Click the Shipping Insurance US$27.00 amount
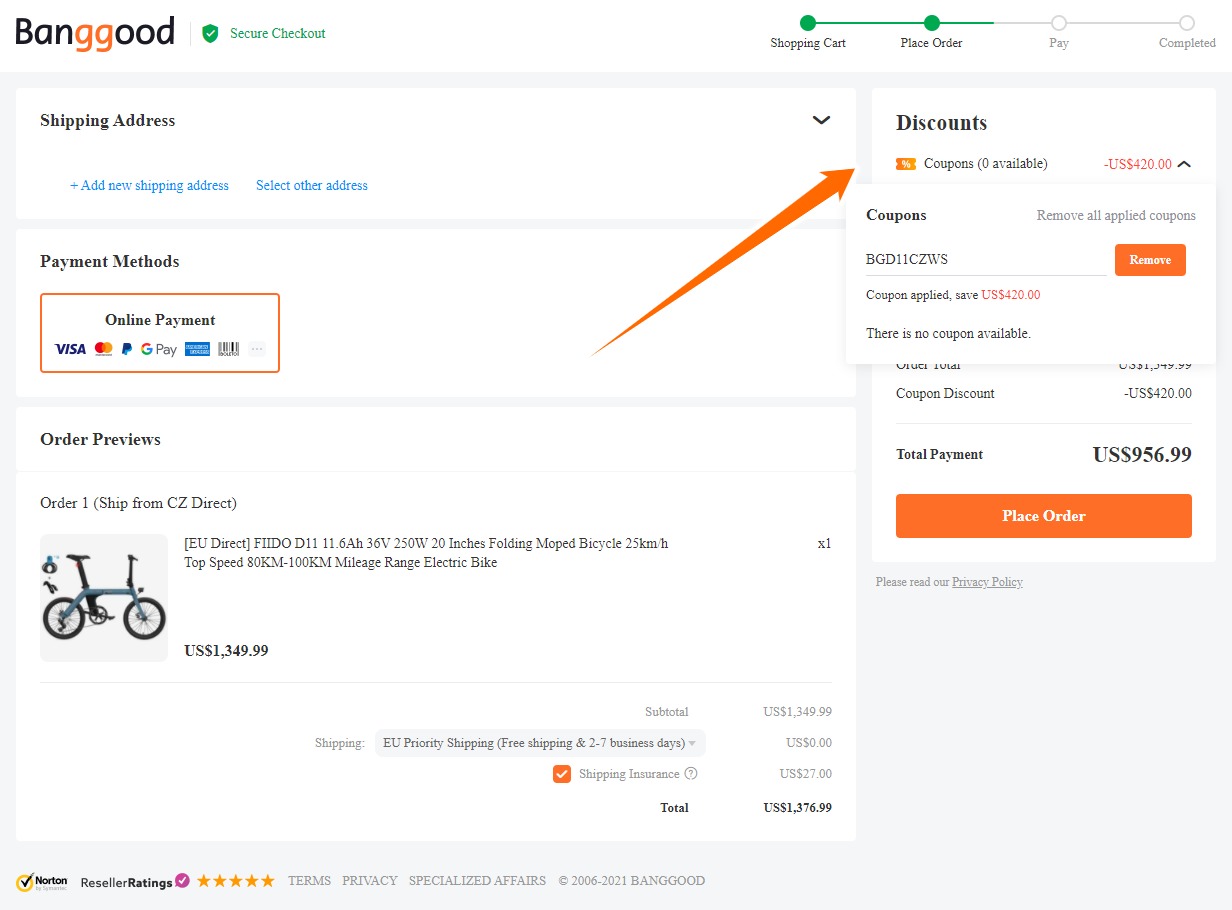 tap(805, 774)
